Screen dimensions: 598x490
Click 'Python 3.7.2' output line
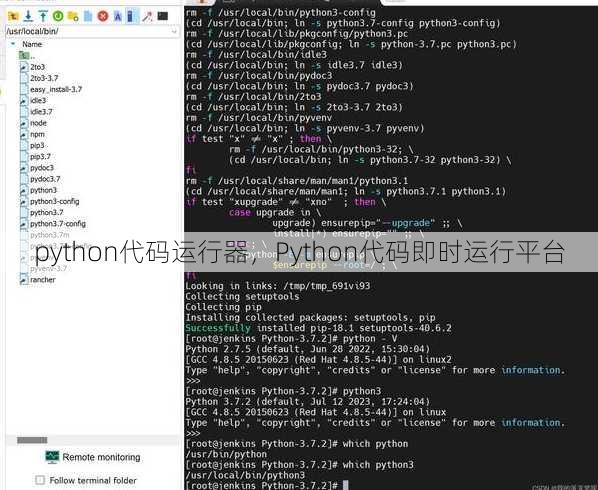307,402
